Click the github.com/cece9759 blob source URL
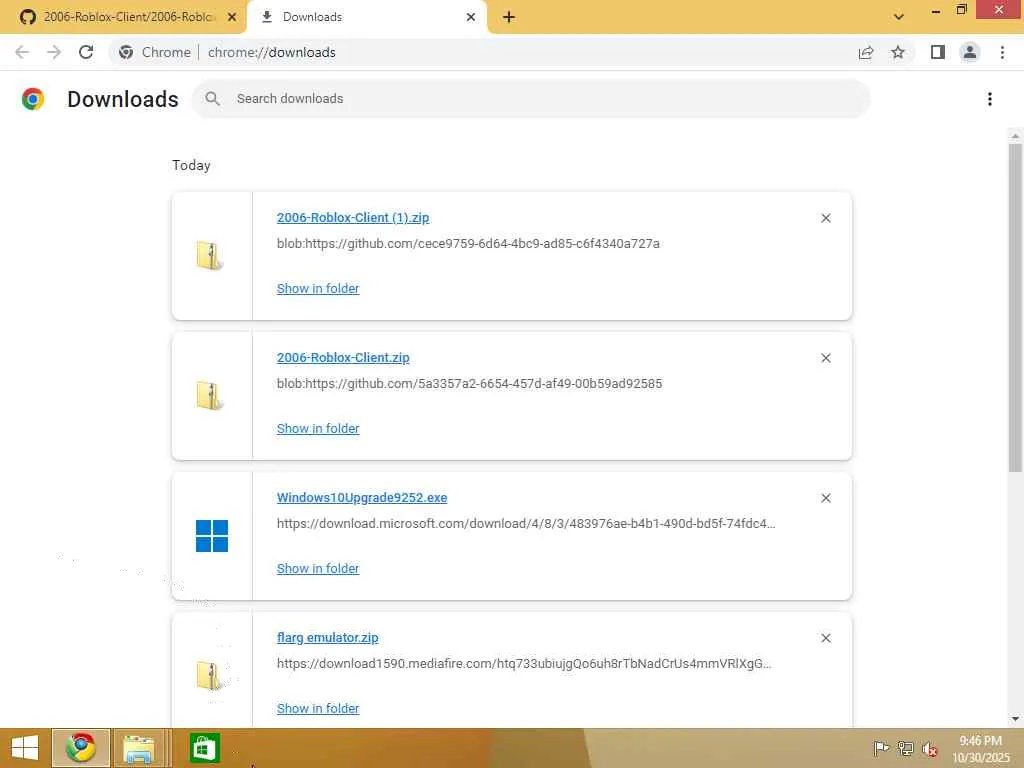This screenshot has width=1024, height=768. (468, 244)
